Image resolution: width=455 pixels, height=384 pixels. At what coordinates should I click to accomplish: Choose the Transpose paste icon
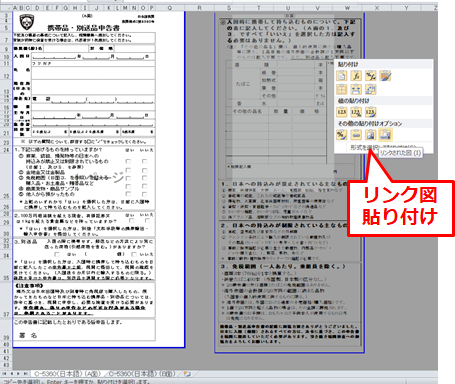[x=370, y=89]
